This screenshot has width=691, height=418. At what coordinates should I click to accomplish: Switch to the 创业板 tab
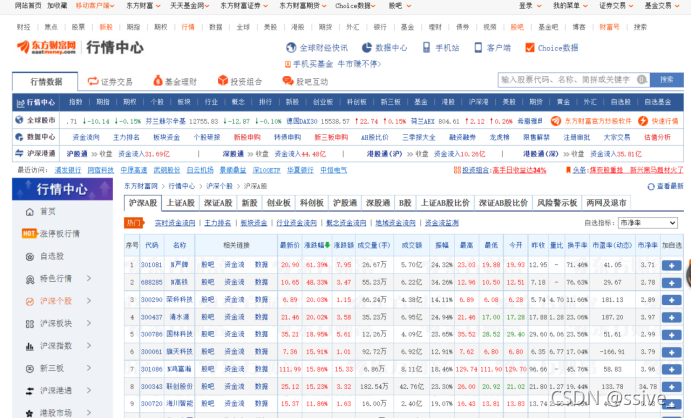(x=279, y=203)
